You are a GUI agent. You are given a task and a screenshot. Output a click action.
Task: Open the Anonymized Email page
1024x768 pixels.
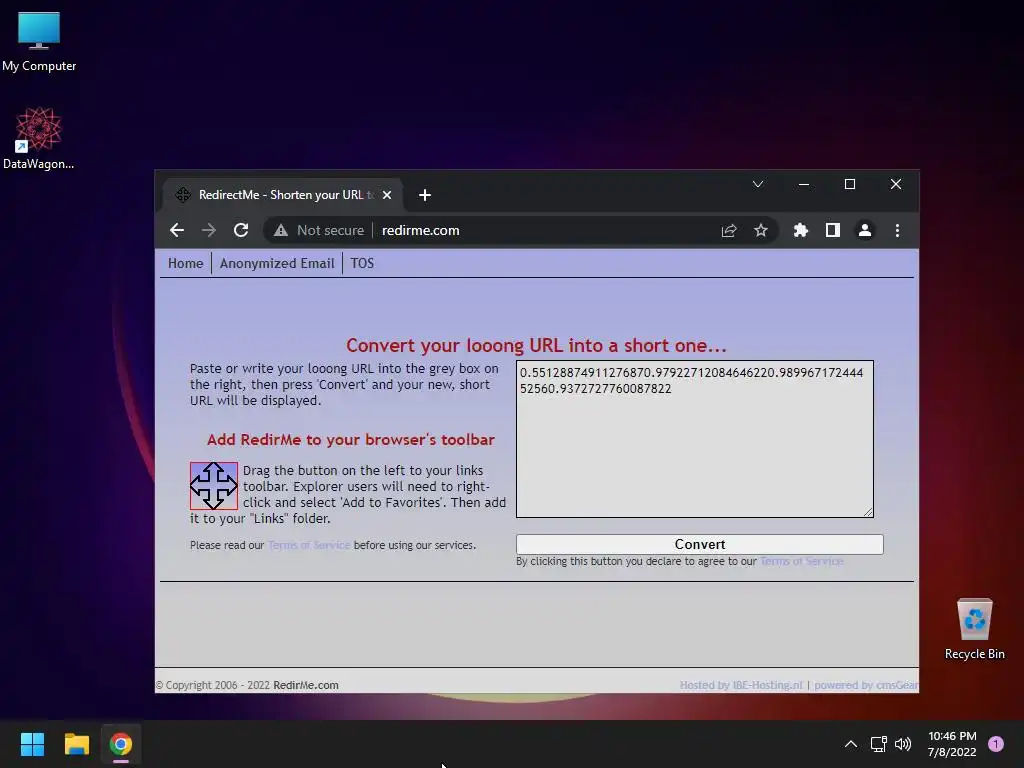[x=277, y=263]
